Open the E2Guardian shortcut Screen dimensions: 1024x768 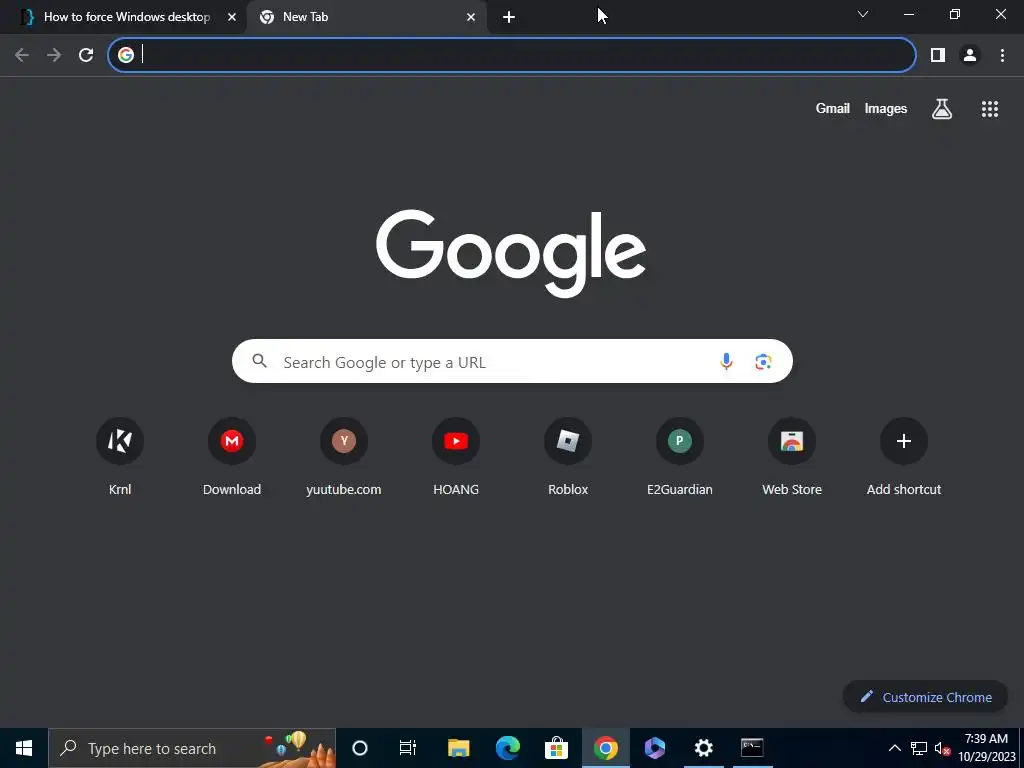[x=679, y=457]
